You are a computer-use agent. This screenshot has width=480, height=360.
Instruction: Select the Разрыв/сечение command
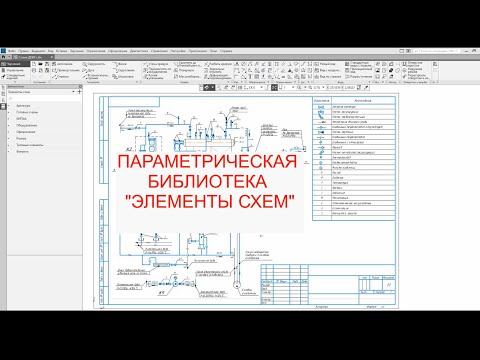(359, 77)
